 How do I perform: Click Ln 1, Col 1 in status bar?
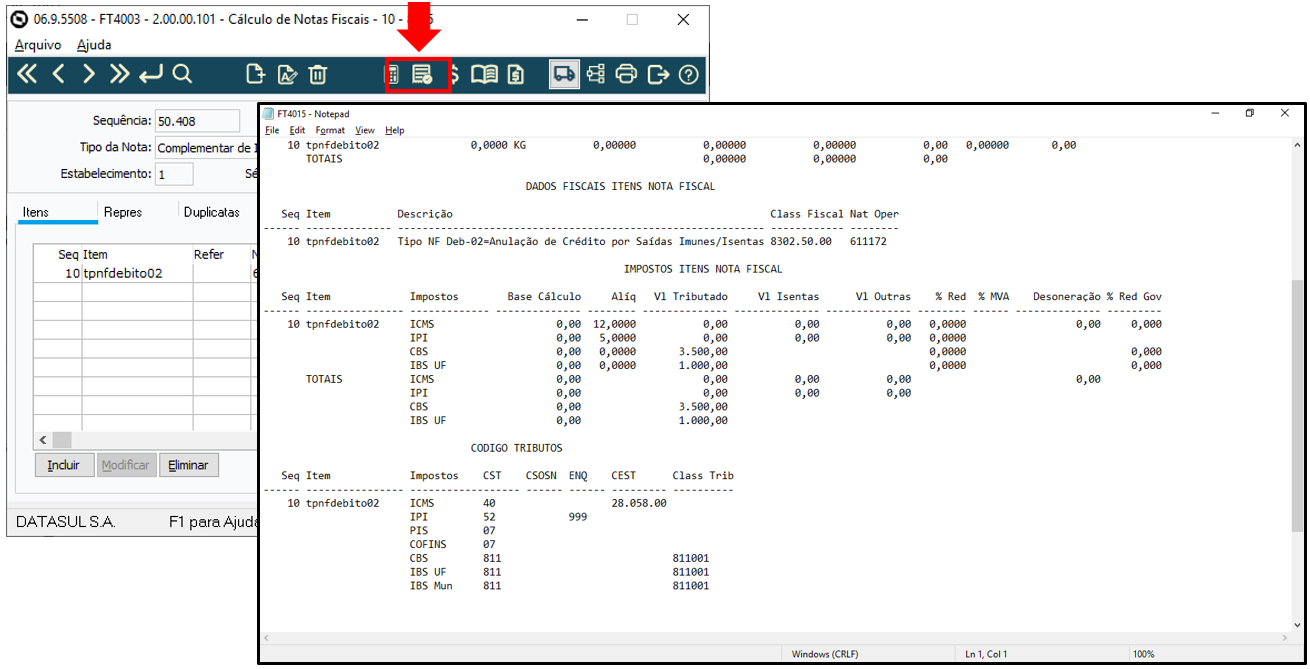coord(988,654)
